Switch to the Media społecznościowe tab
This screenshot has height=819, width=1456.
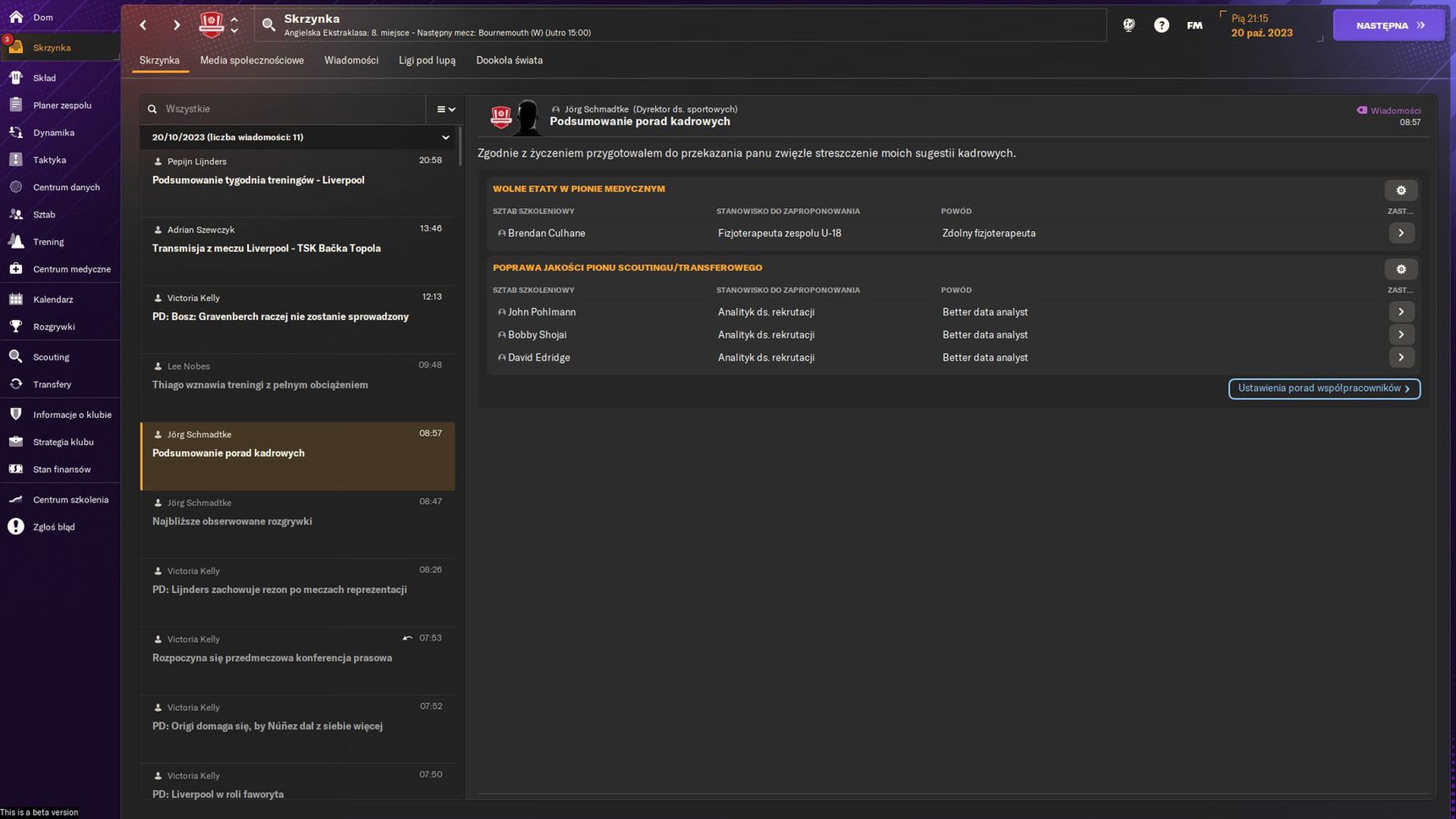(251, 60)
